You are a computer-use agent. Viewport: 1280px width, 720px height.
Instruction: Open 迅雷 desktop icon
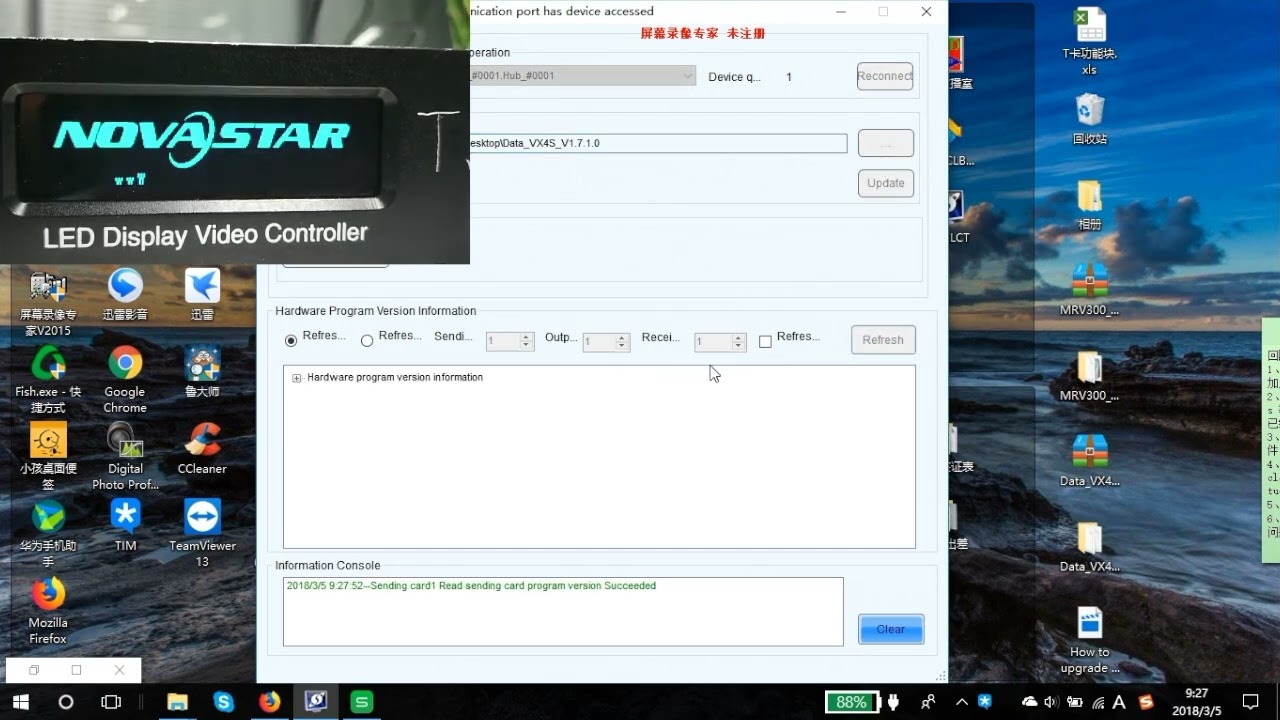coord(202,294)
